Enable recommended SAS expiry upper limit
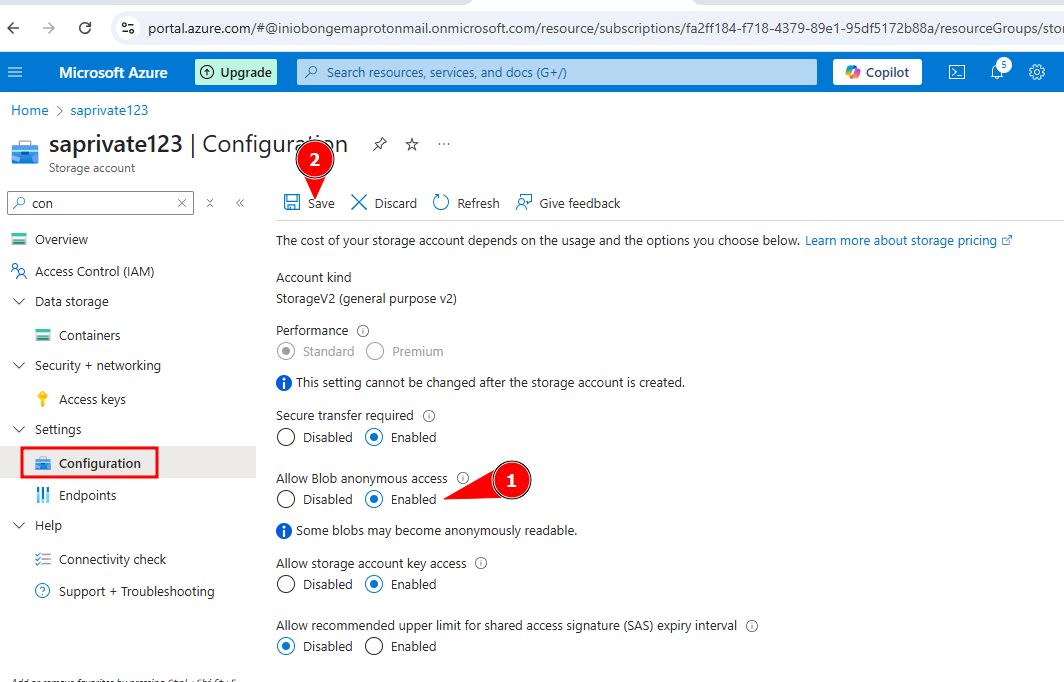Viewport: 1064px width, 682px height. click(x=374, y=647)
